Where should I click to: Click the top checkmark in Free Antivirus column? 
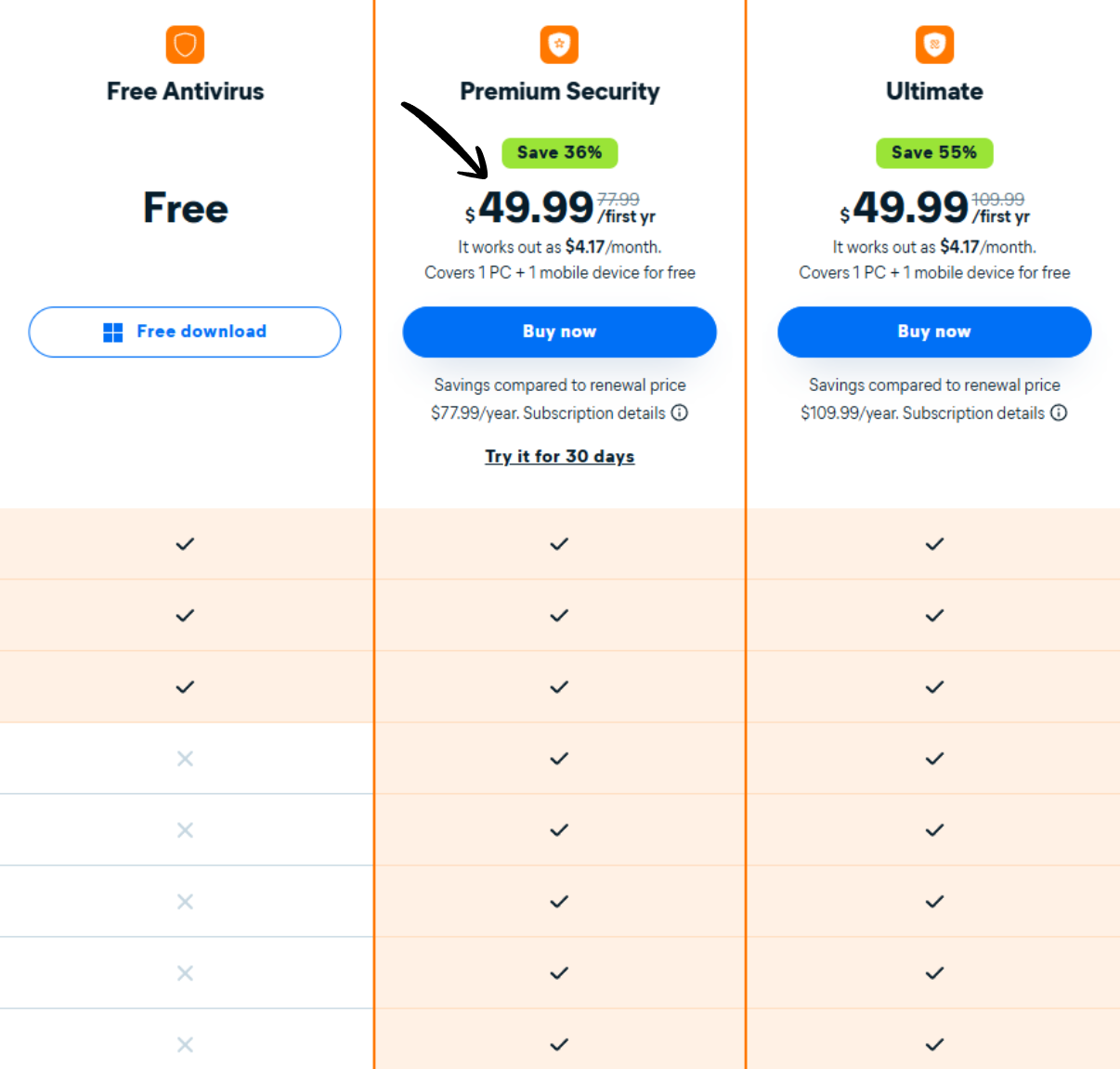pos(184,544)
